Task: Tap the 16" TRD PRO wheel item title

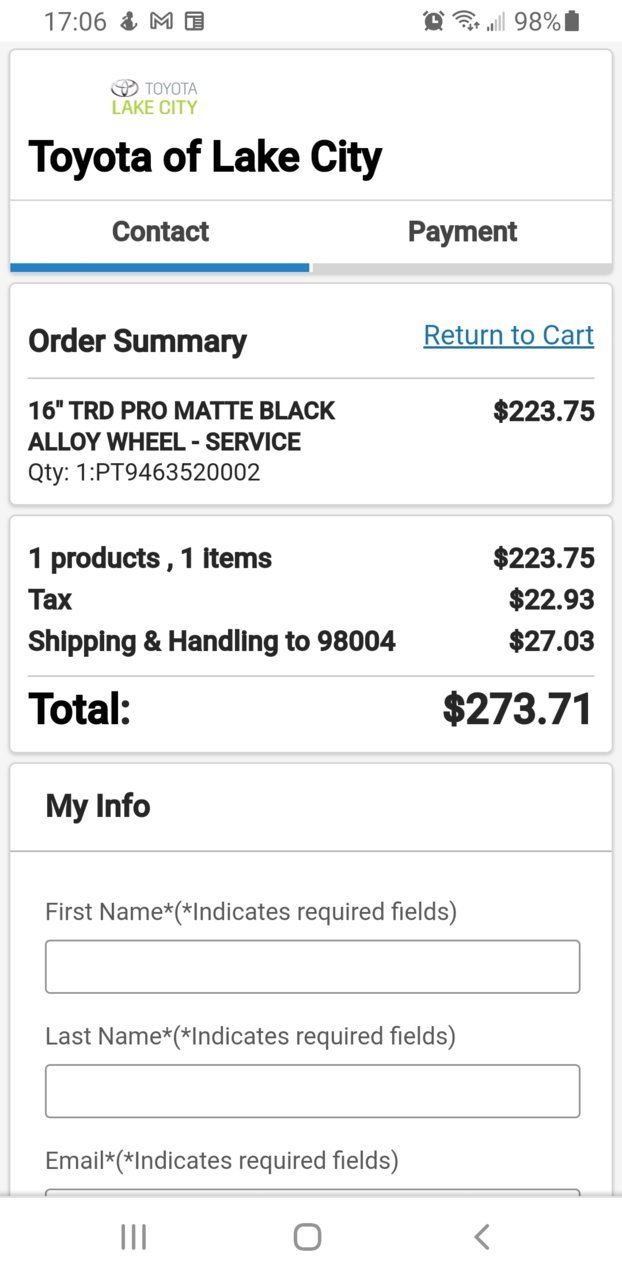Action: pyautogui.click(x=181, y=426)
